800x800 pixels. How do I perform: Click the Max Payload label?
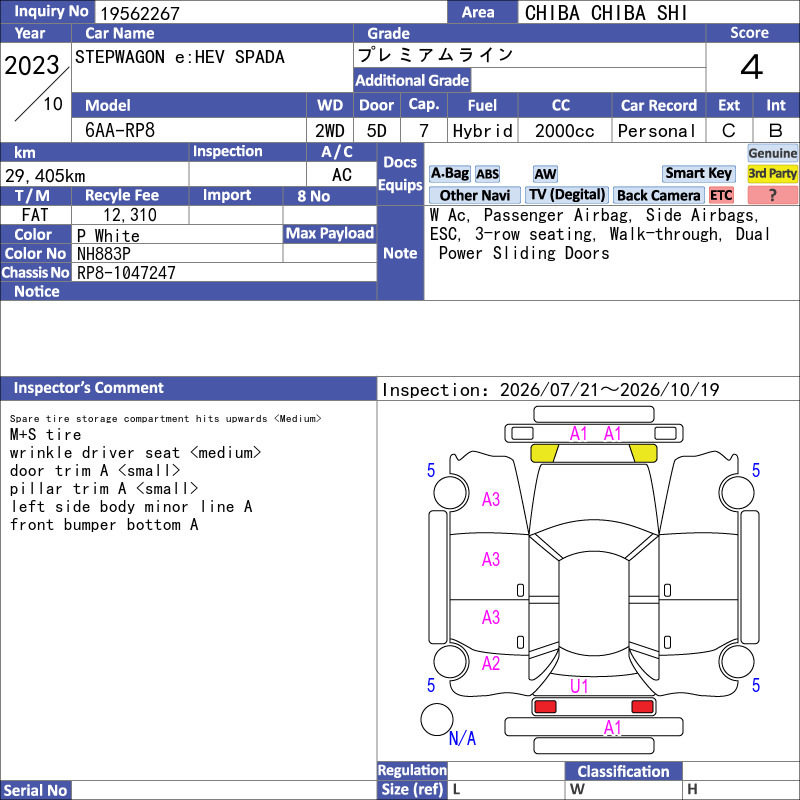330,233
